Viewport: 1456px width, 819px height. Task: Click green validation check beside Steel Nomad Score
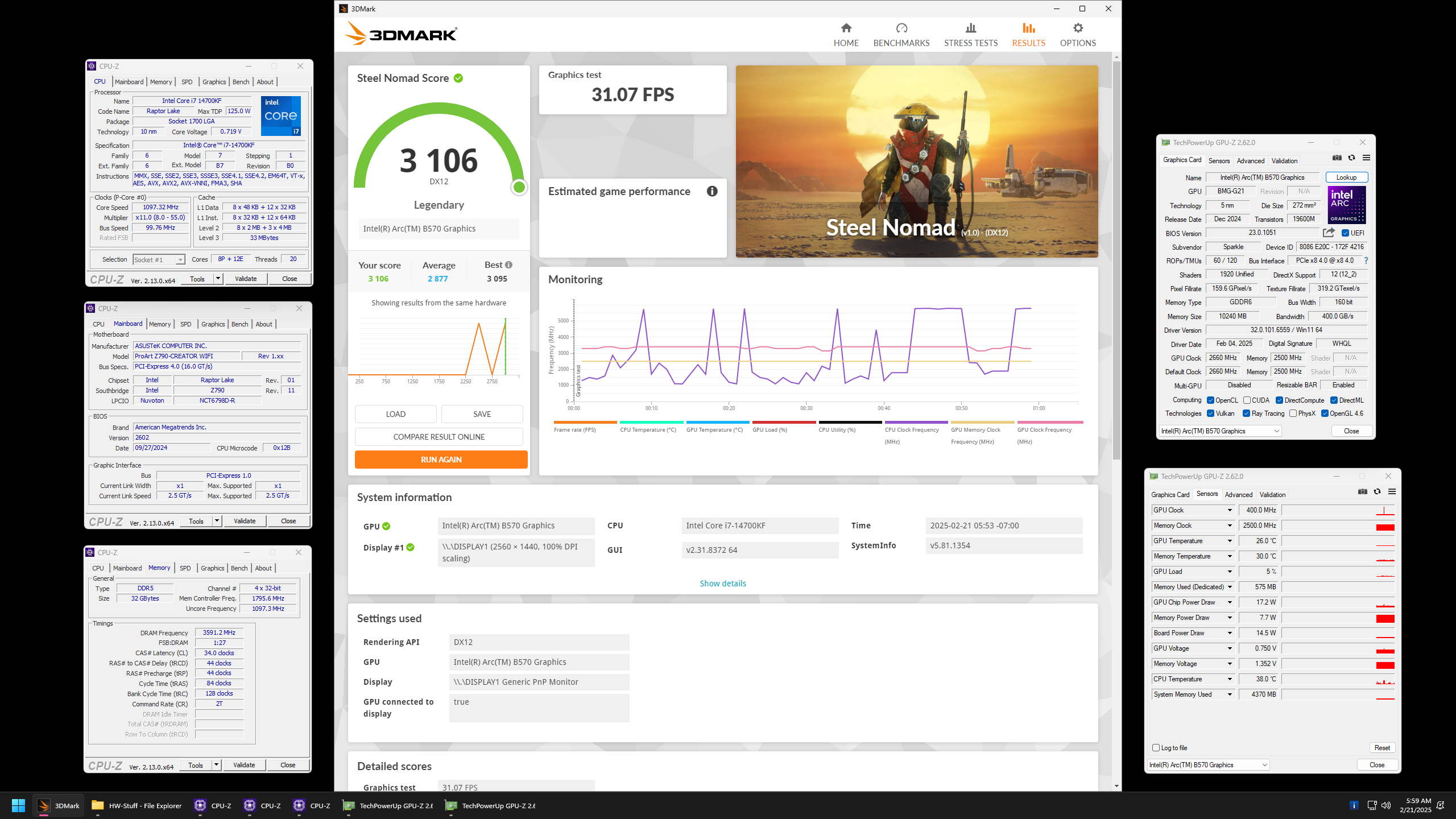tap(458, 78)
